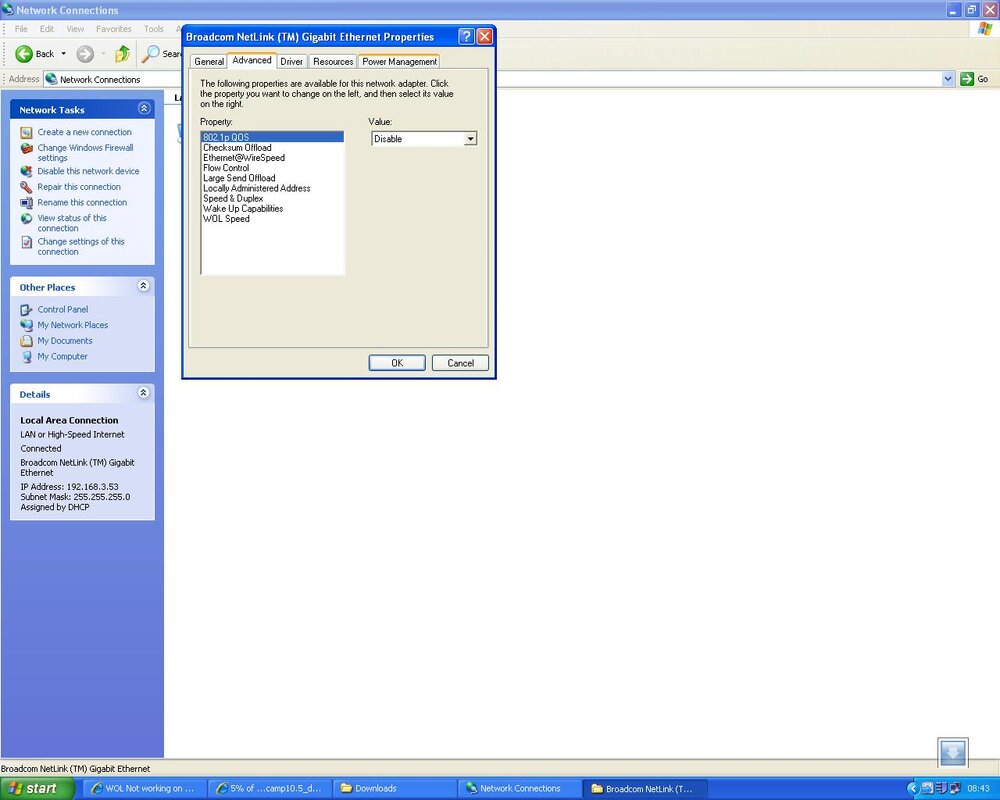Image resolution: width=1000 pixels, height=800 pixels.
Task: Click the Change settings of this connection icon
Action: pos(26,242)
